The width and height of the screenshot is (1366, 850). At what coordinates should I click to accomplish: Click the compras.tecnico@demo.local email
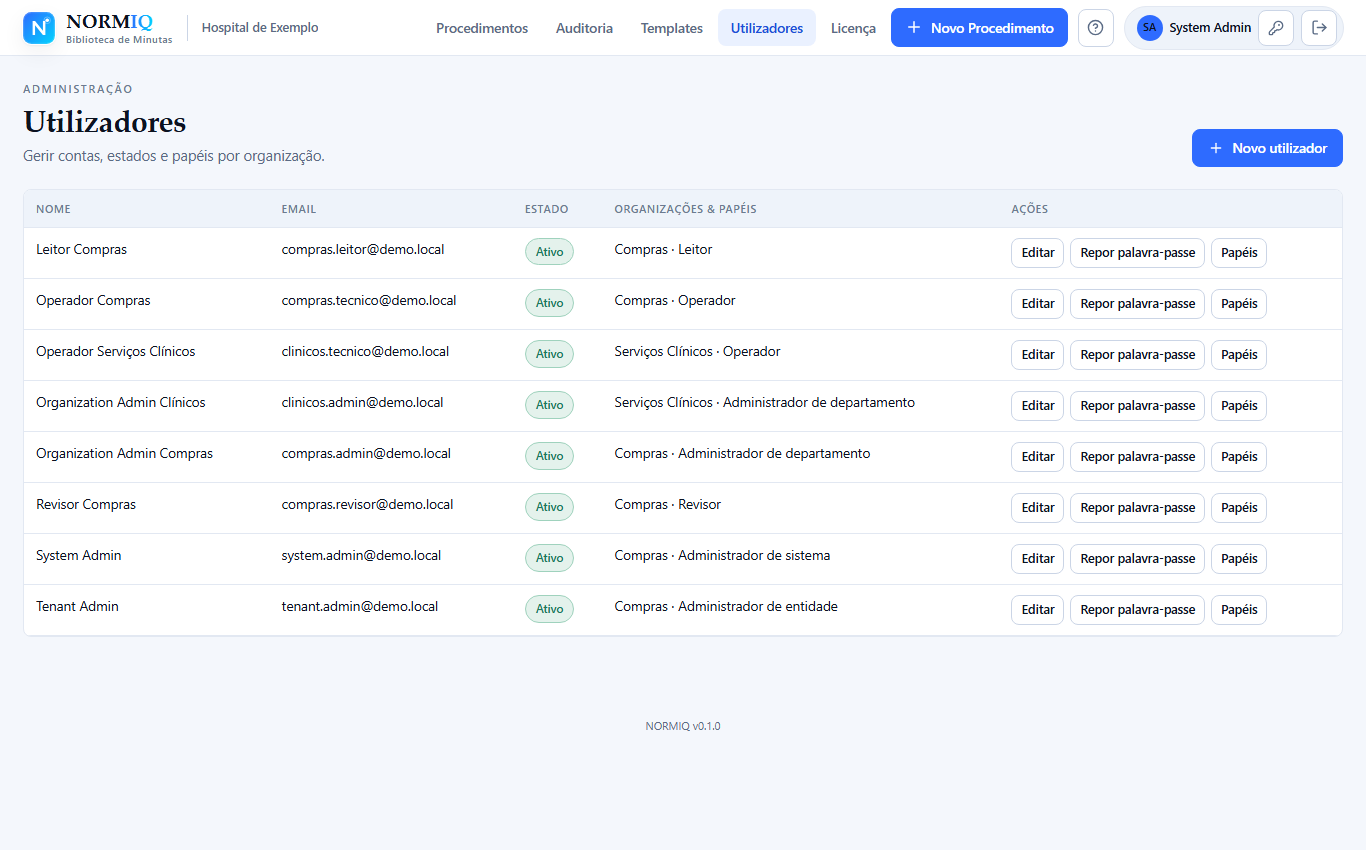pos(369,300)
